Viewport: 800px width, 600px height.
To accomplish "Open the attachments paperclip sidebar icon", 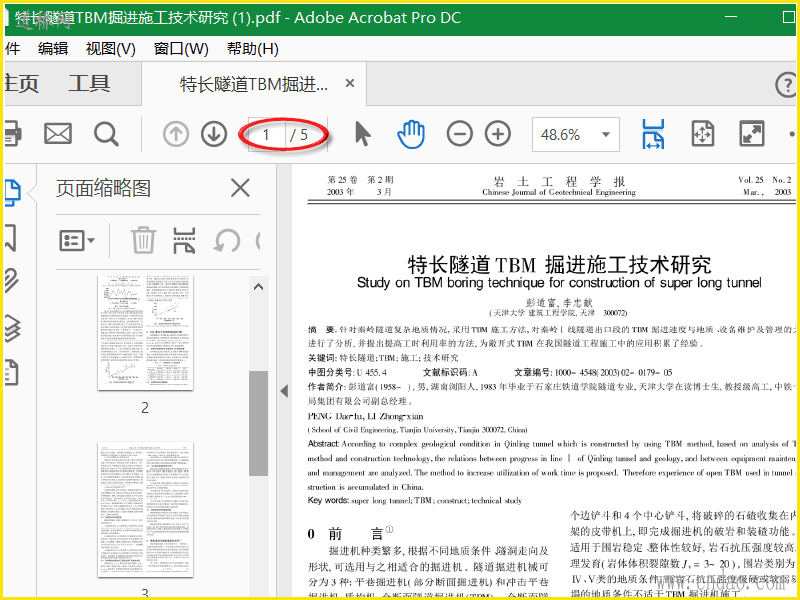I will 12,281.
